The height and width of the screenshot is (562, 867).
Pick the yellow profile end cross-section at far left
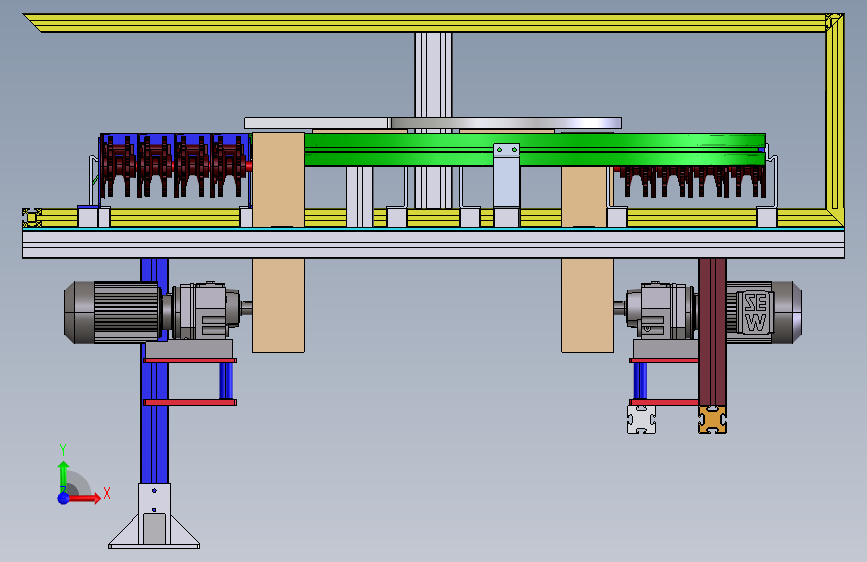point(32,217)
